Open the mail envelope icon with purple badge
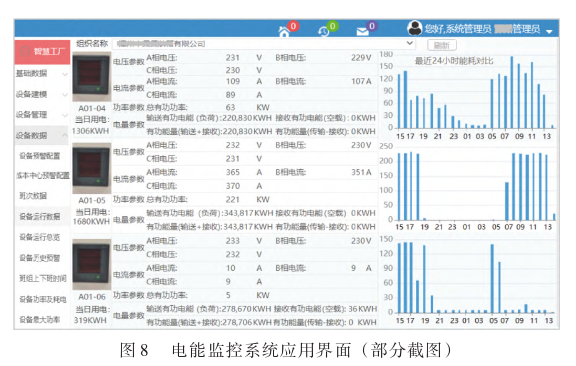Image resolution: width=576 pixels, height=366 pixels. click(363, 32)
